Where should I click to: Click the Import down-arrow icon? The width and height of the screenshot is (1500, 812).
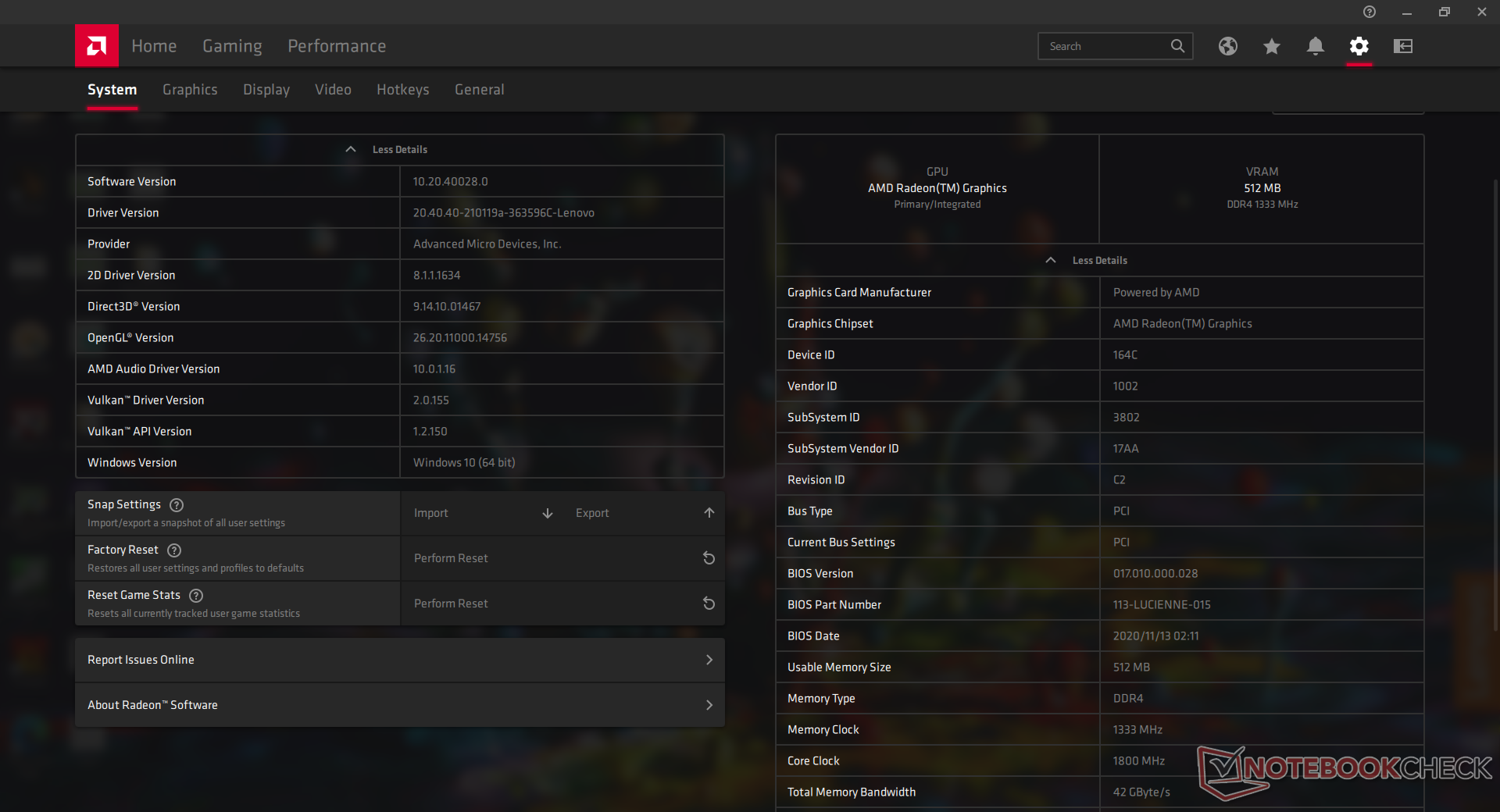548,513
